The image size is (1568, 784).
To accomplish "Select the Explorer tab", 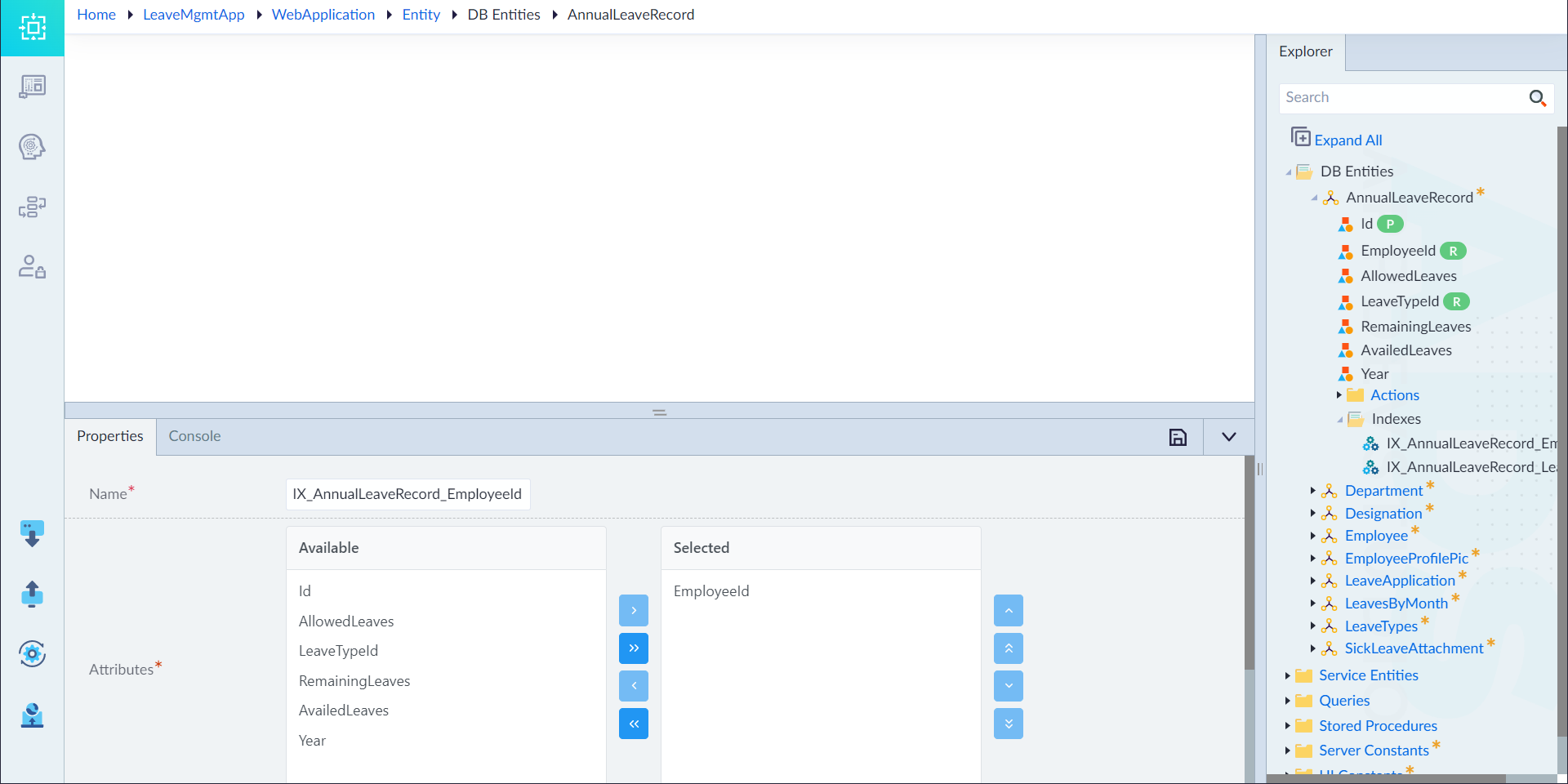I will (1305, 51).
